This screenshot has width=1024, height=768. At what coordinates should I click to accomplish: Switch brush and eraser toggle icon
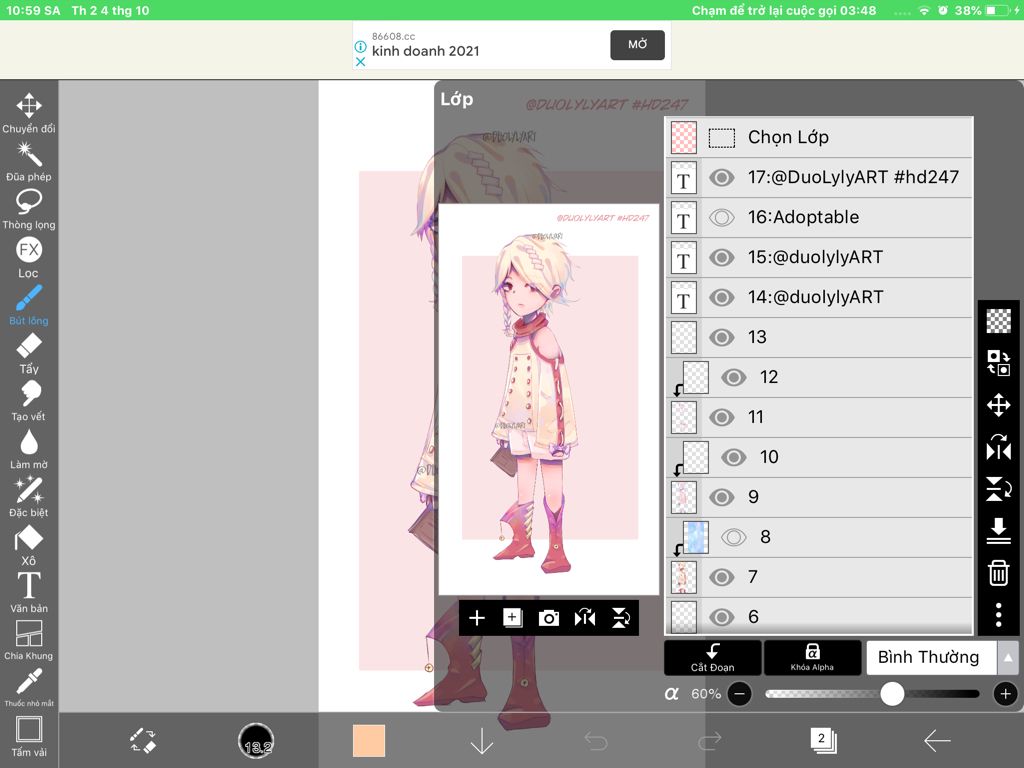click(x=142, y=741)
